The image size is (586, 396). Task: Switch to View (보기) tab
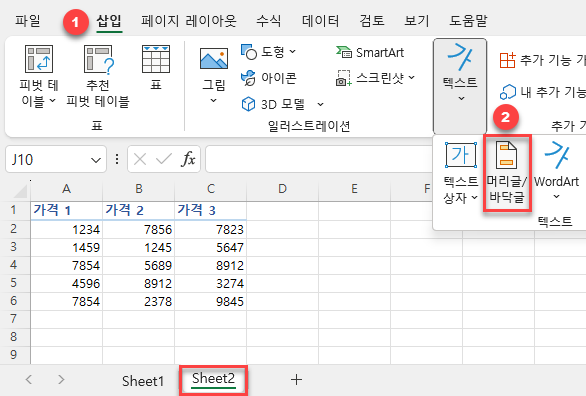[417, 20]
